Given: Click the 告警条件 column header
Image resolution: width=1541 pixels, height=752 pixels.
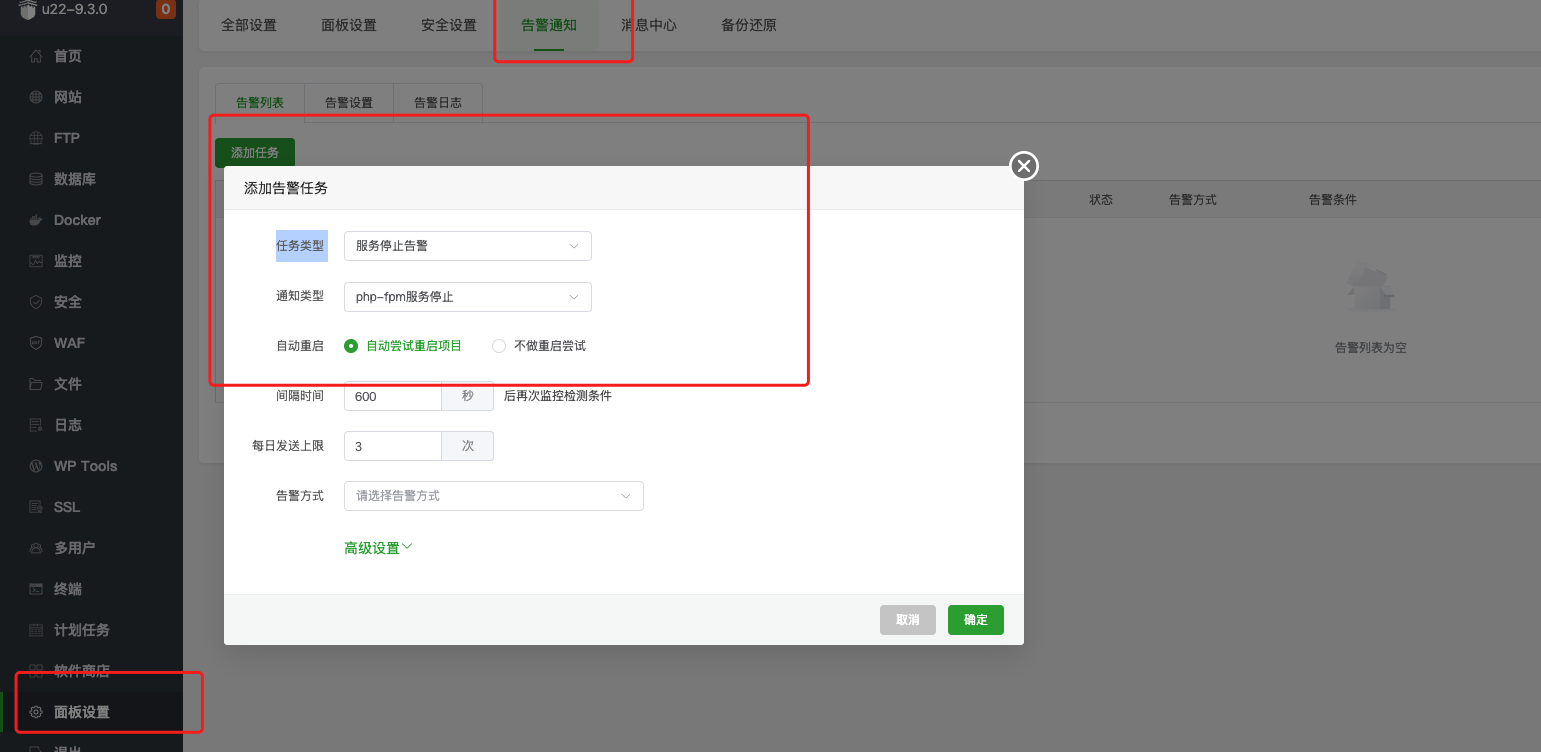Looking at the screenshot, I should click(1333, 200).
